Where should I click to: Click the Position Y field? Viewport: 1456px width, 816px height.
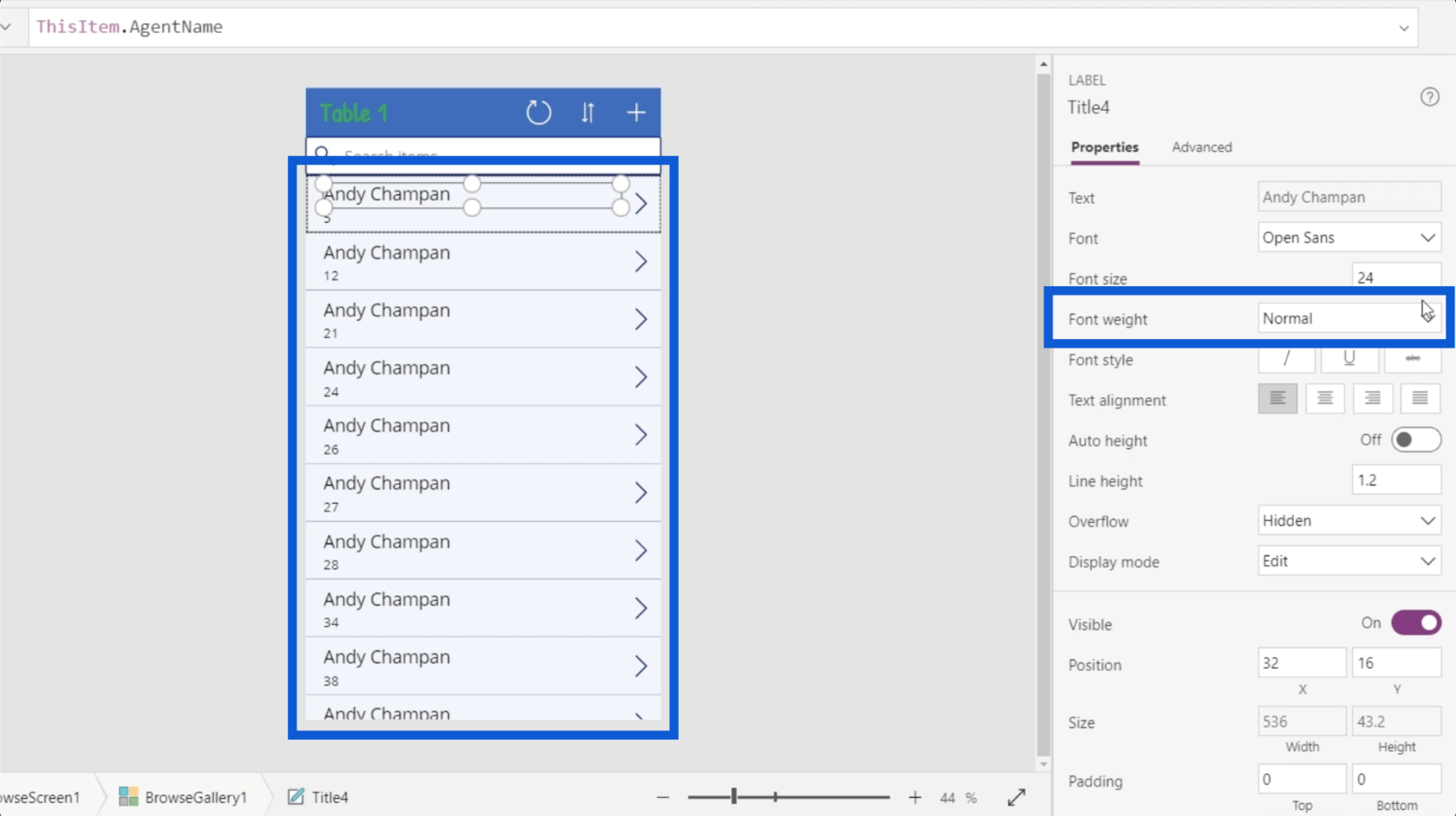(1396, 663)
